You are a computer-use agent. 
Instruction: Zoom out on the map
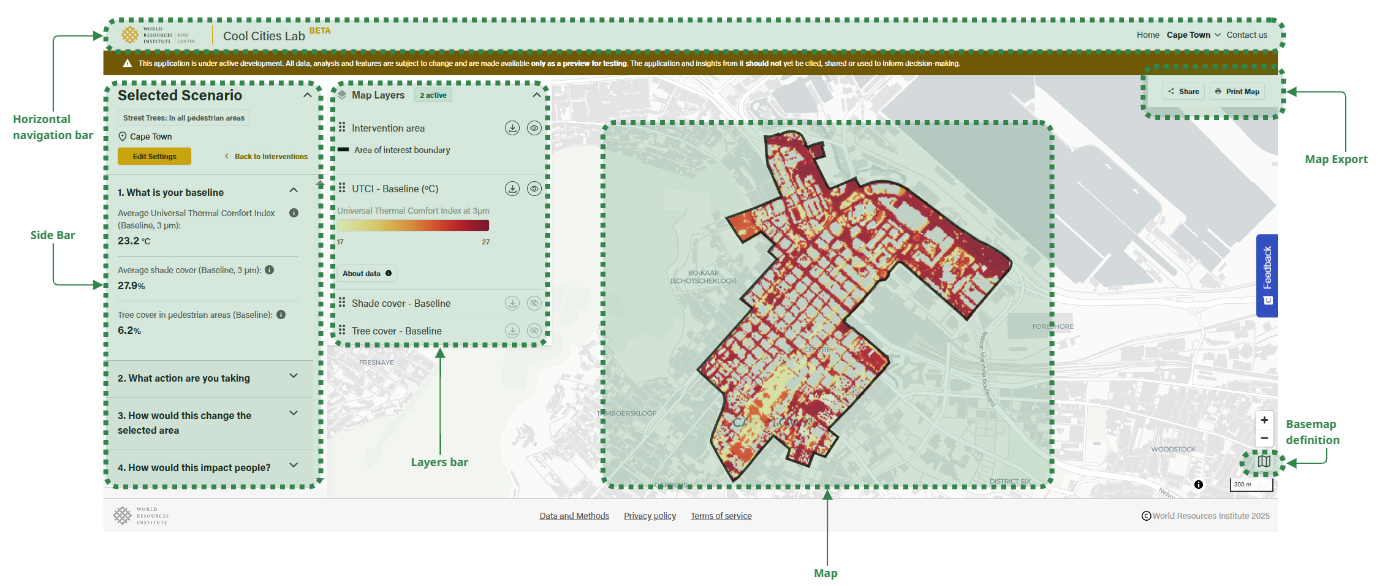(x=1264, y=438)
